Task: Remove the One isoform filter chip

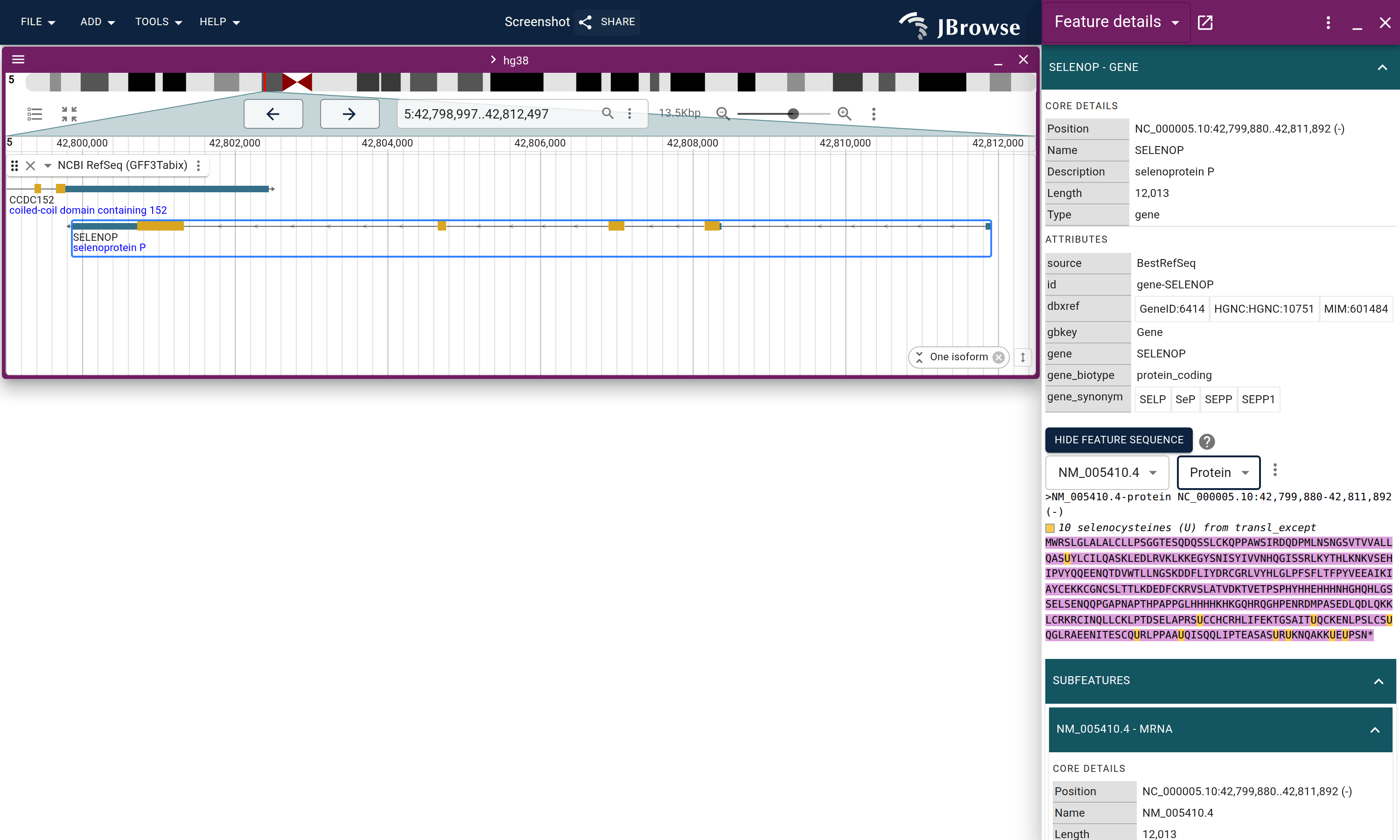Action: click(999, 357)
